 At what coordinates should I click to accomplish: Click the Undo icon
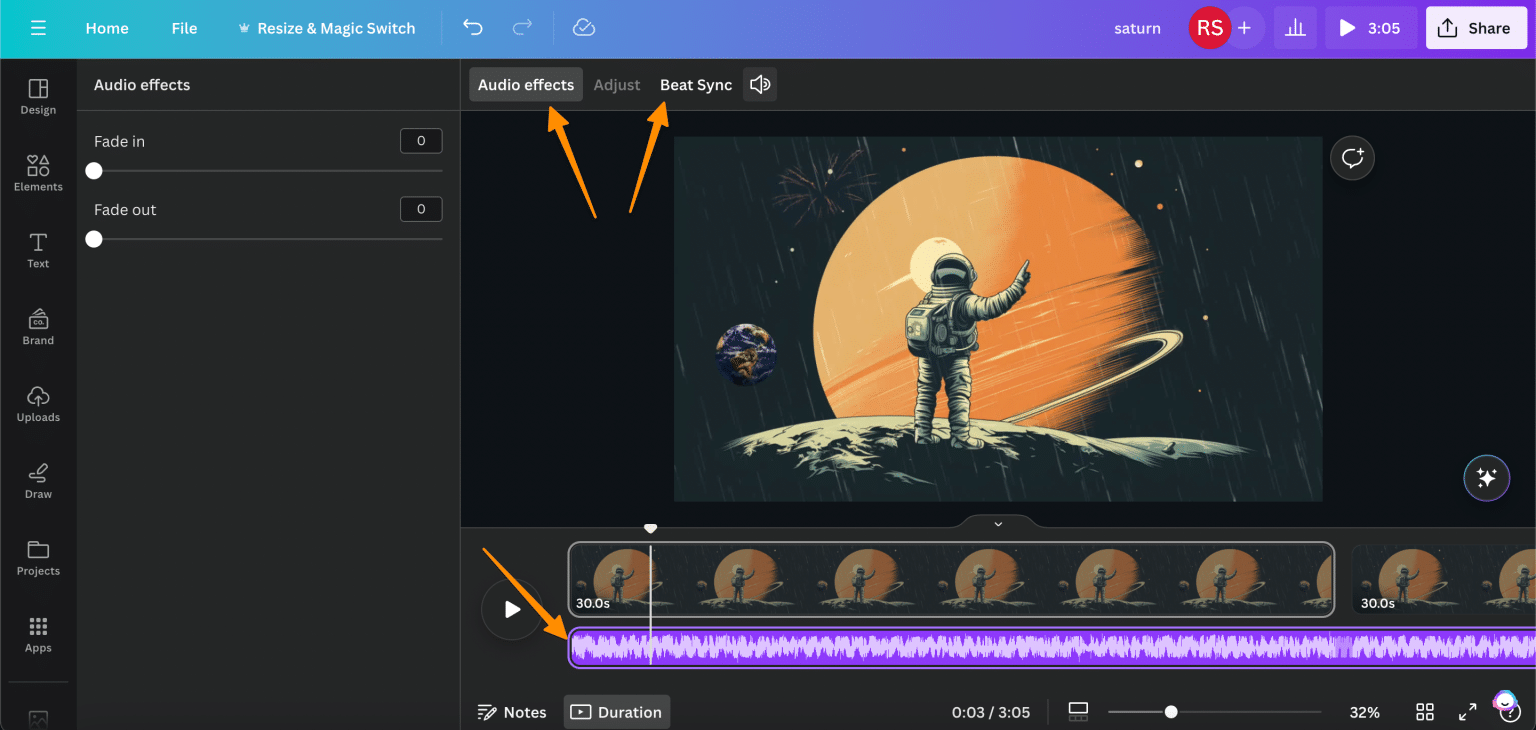click(472, 28)
